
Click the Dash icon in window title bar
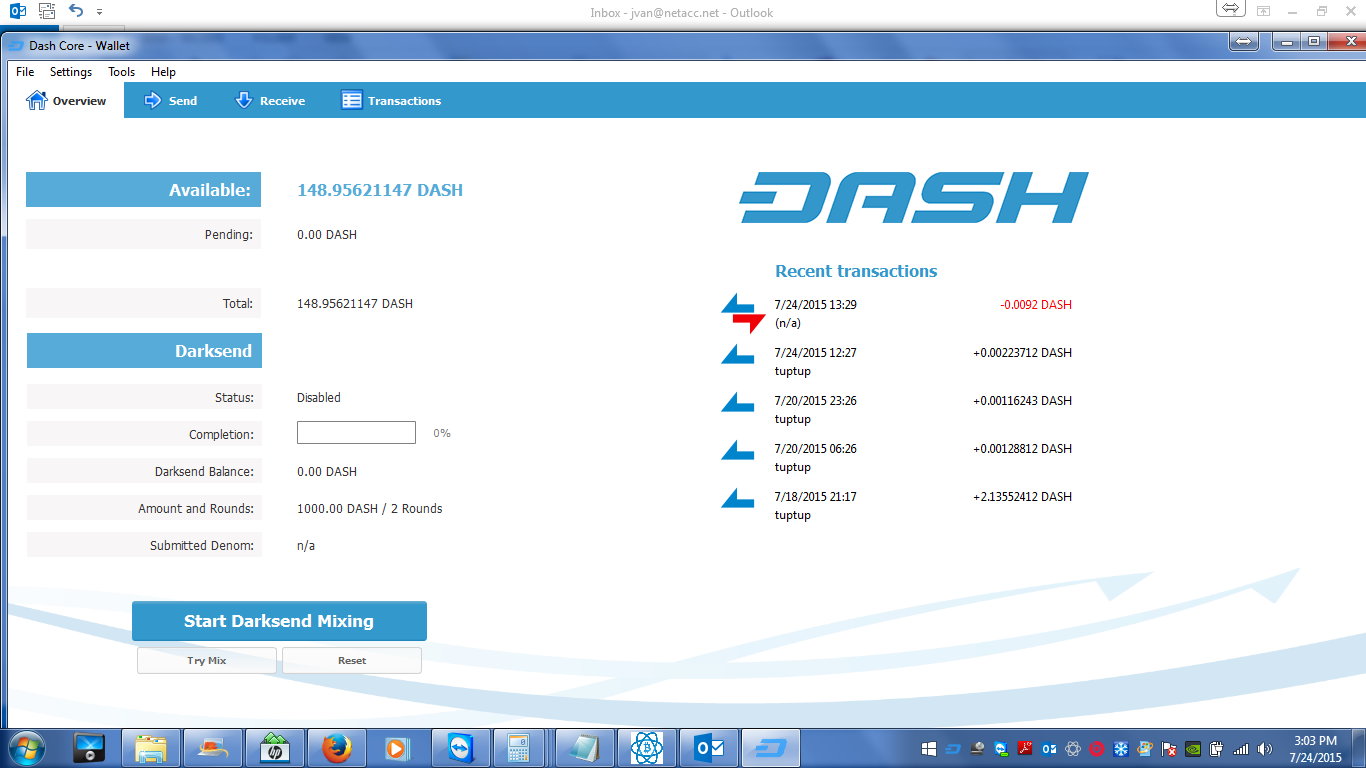coord(15,45)
